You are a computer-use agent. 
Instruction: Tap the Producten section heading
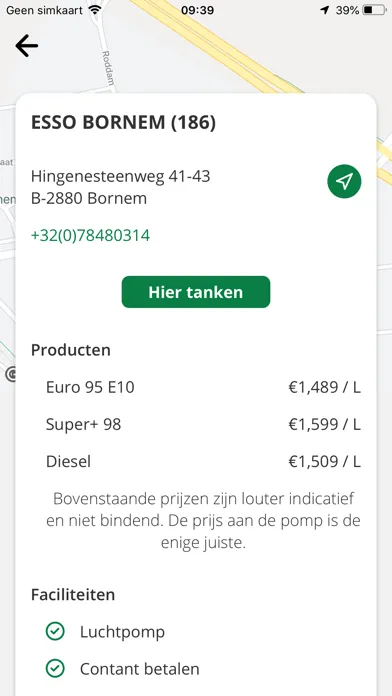(x=71, y=350)
